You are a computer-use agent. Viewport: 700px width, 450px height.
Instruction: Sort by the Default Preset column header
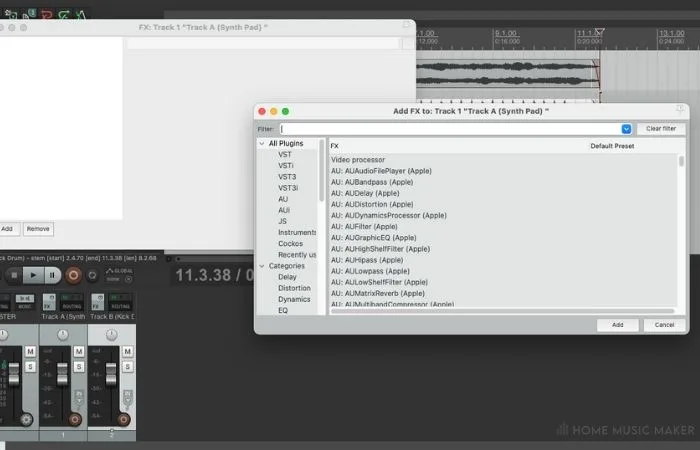pyautogui.click(x=612, y=146)
